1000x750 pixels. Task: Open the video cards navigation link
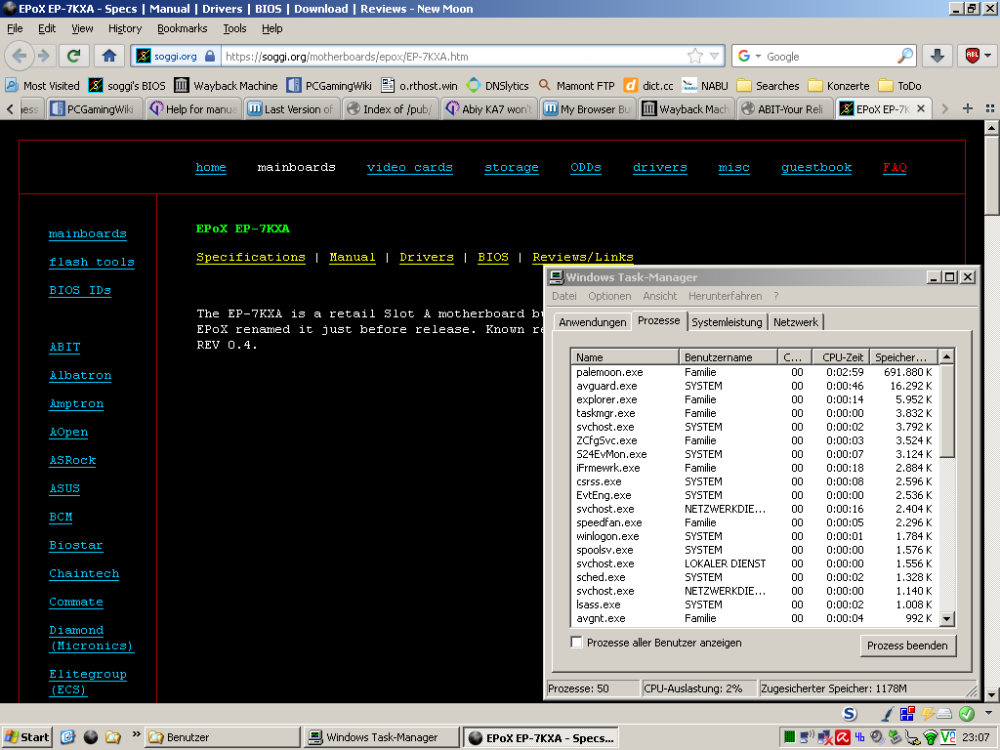tap(409, 167)
